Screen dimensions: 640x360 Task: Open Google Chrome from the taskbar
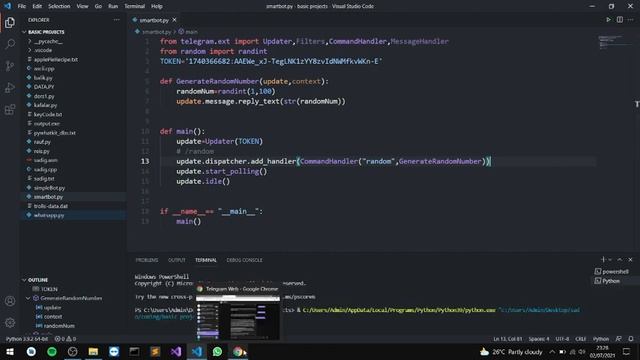238,351
